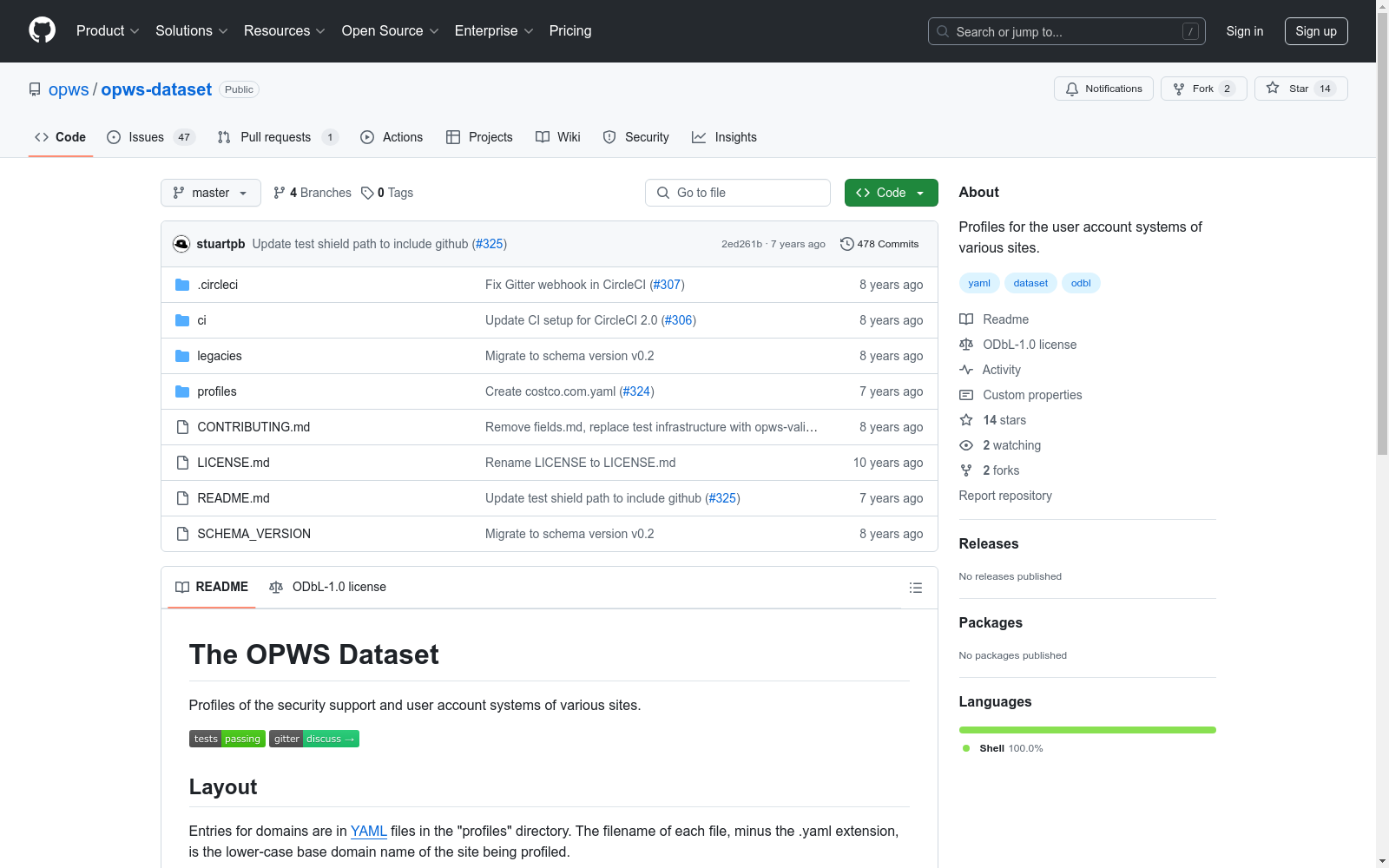Click the Readme book icon in About
1389x868 pixels.
tap(966, 319)
